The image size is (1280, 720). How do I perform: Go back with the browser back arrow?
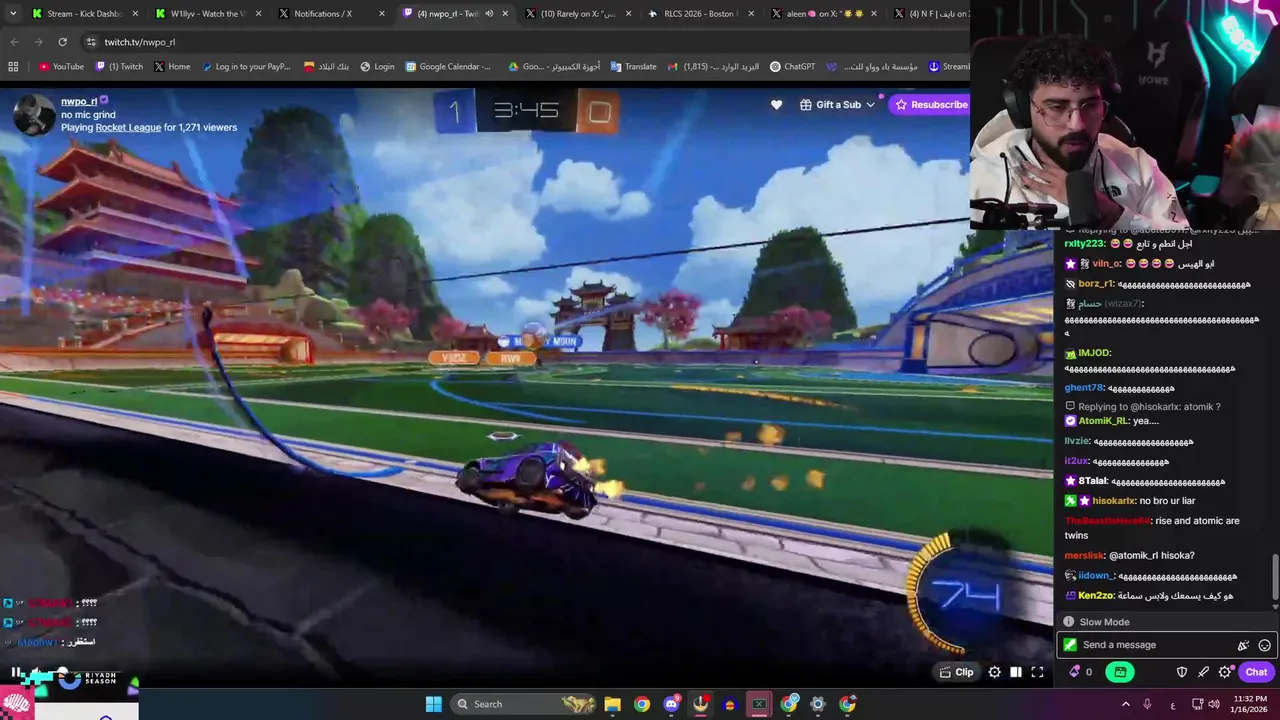tap(14, 42)
